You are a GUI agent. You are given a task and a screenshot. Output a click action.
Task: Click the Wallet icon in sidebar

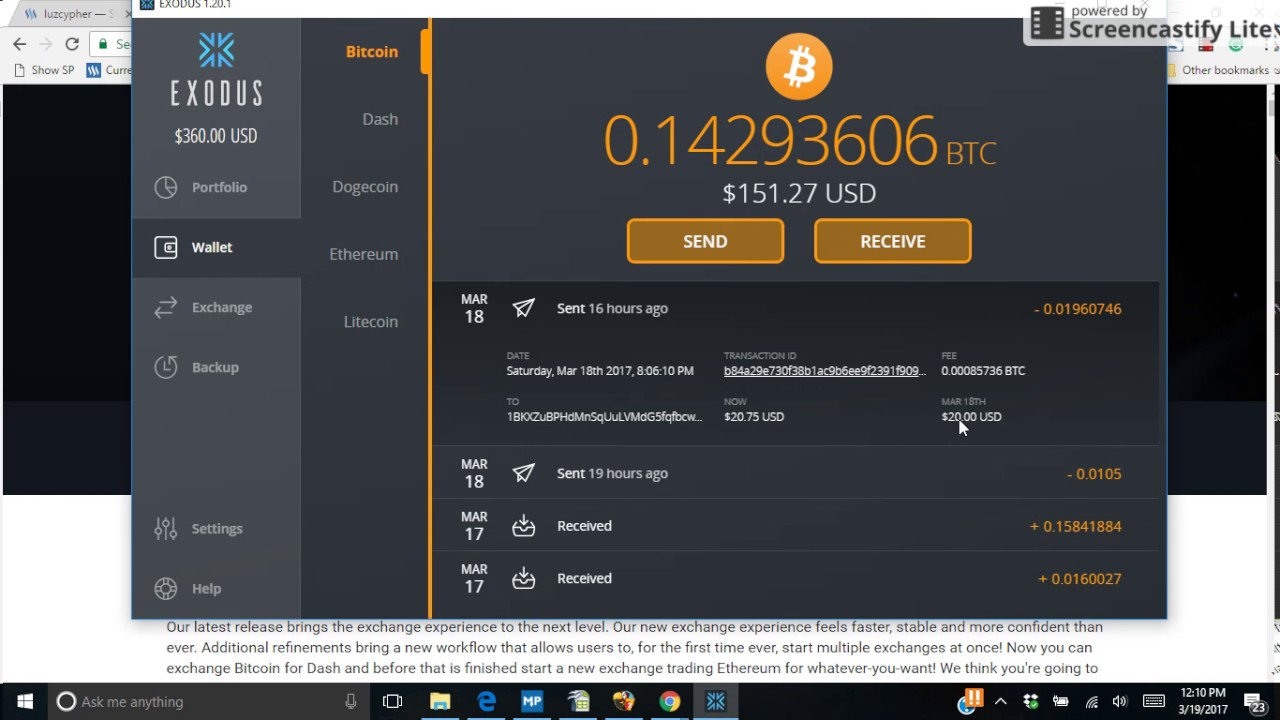pos(166,247)
